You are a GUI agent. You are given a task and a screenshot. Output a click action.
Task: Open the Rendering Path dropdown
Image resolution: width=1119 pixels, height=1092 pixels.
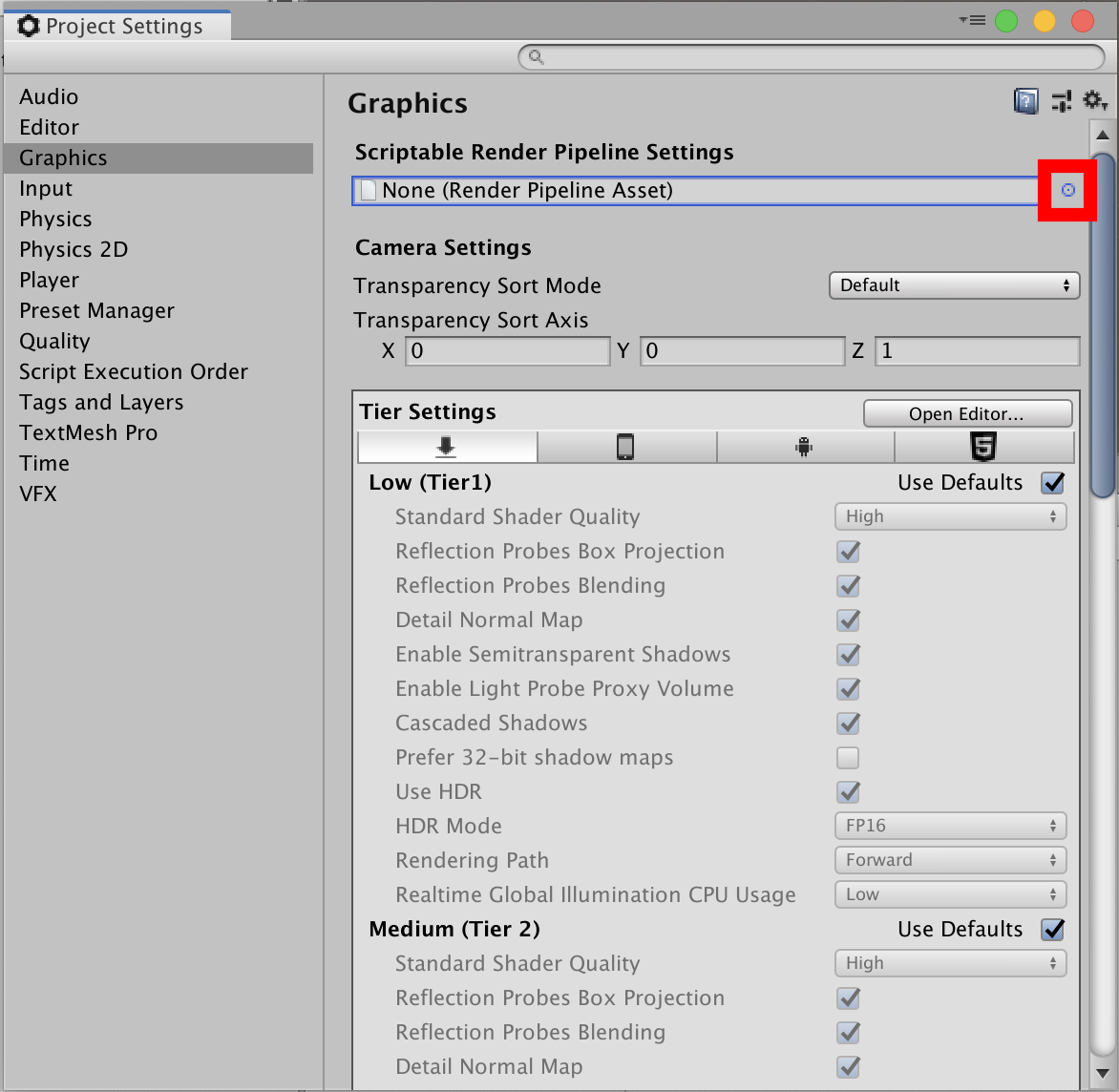click(x=950, y=860)
